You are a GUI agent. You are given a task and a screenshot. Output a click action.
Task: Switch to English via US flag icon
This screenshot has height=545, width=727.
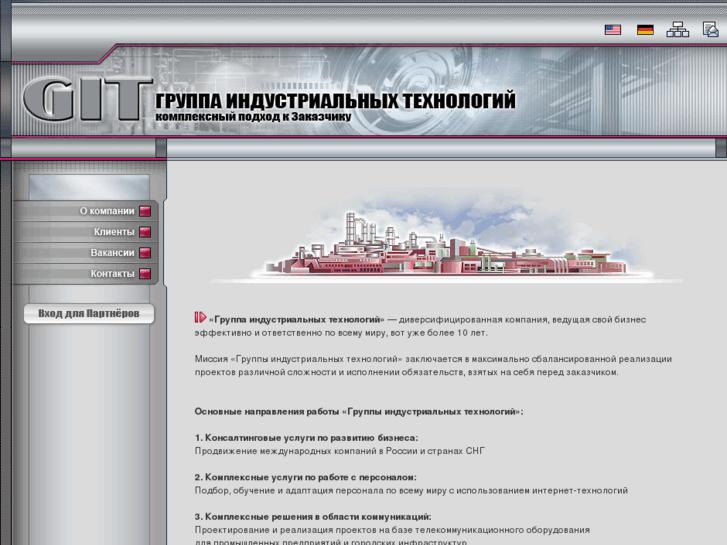click(612, 30)
